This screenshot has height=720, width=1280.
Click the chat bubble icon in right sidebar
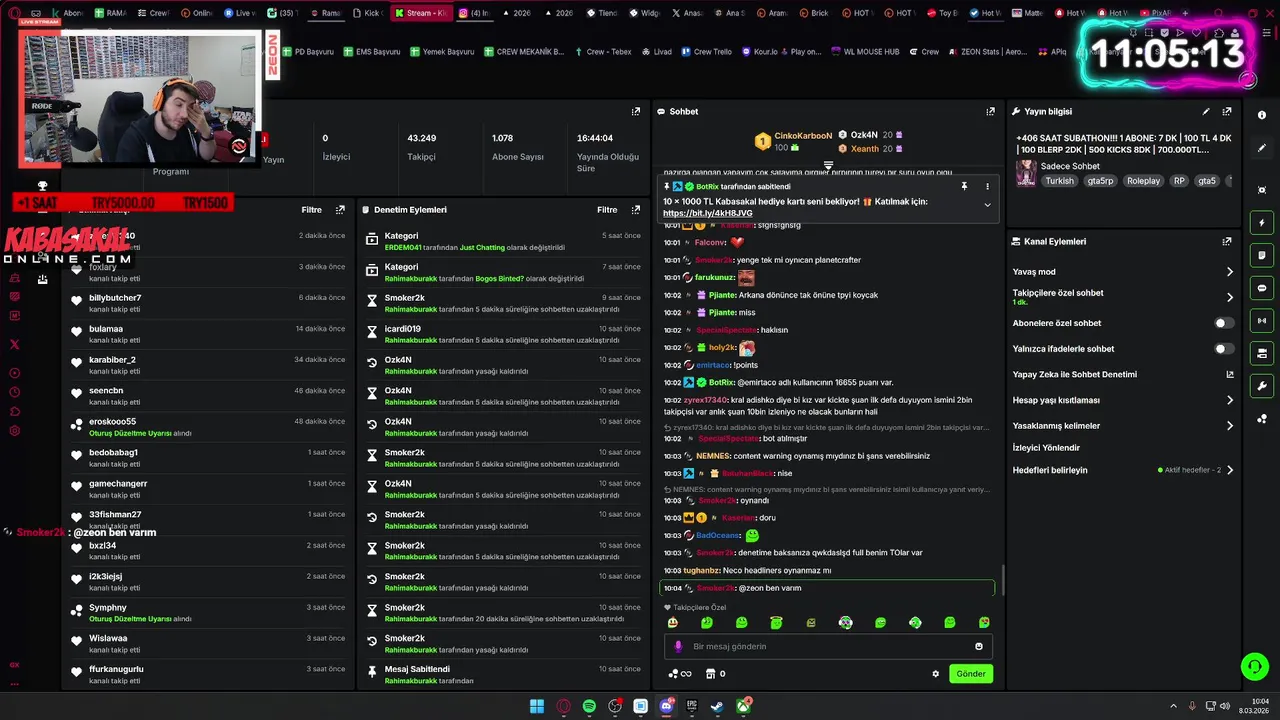[x=1262, y=288]
